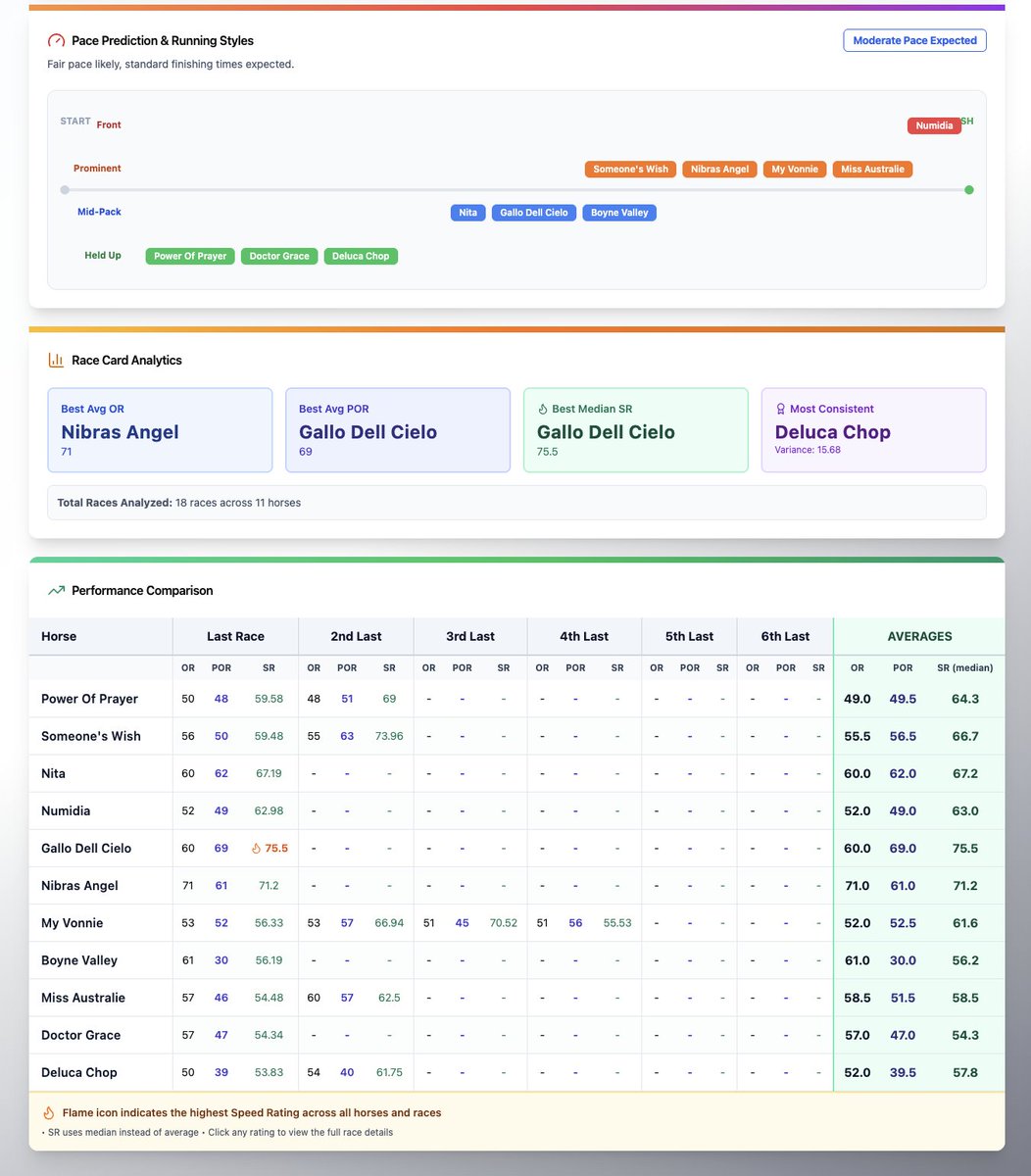Click the Moderate Pace Expected badge

[x=914, y=40]
